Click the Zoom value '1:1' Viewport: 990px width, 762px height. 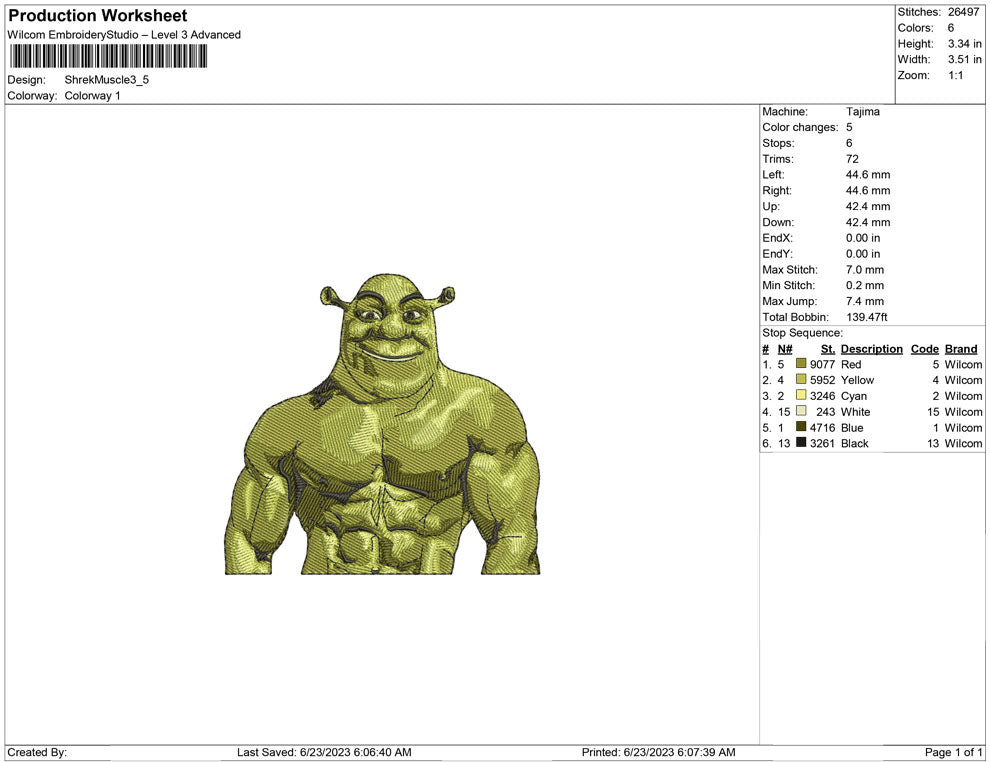point(955,75)
